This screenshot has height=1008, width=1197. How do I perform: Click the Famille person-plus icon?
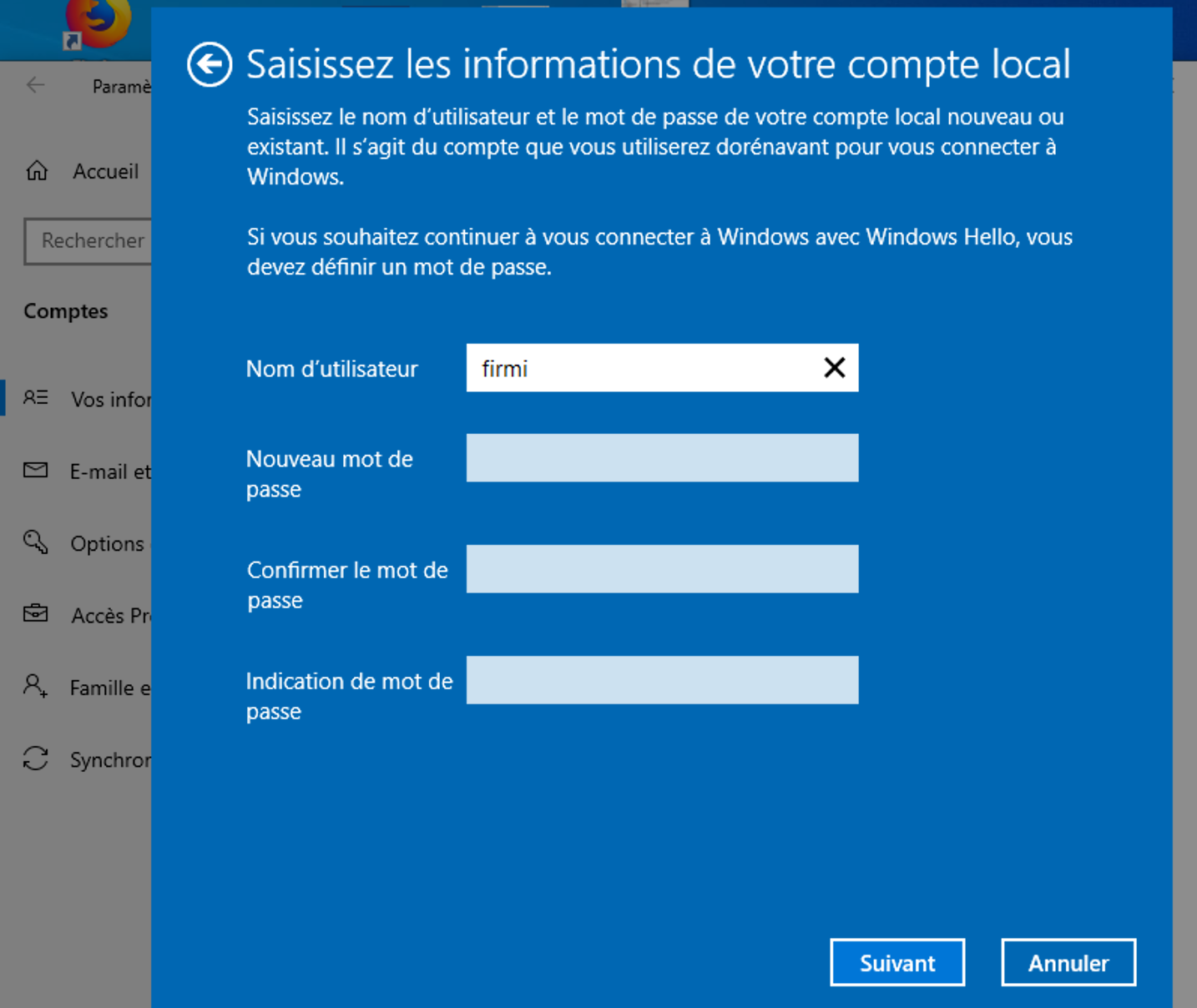coord(35,686)
